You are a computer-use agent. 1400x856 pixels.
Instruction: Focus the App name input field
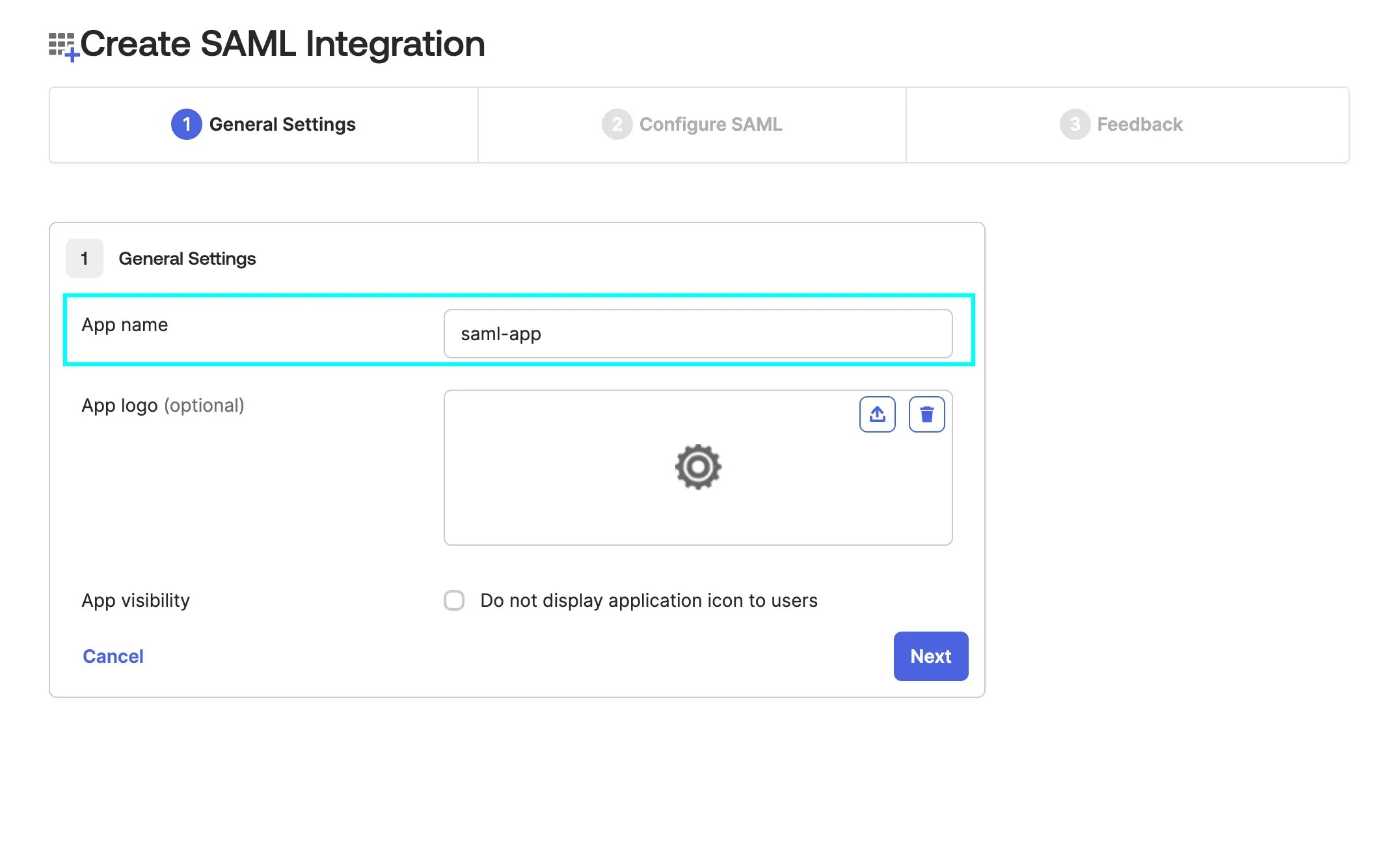[698, 334]
